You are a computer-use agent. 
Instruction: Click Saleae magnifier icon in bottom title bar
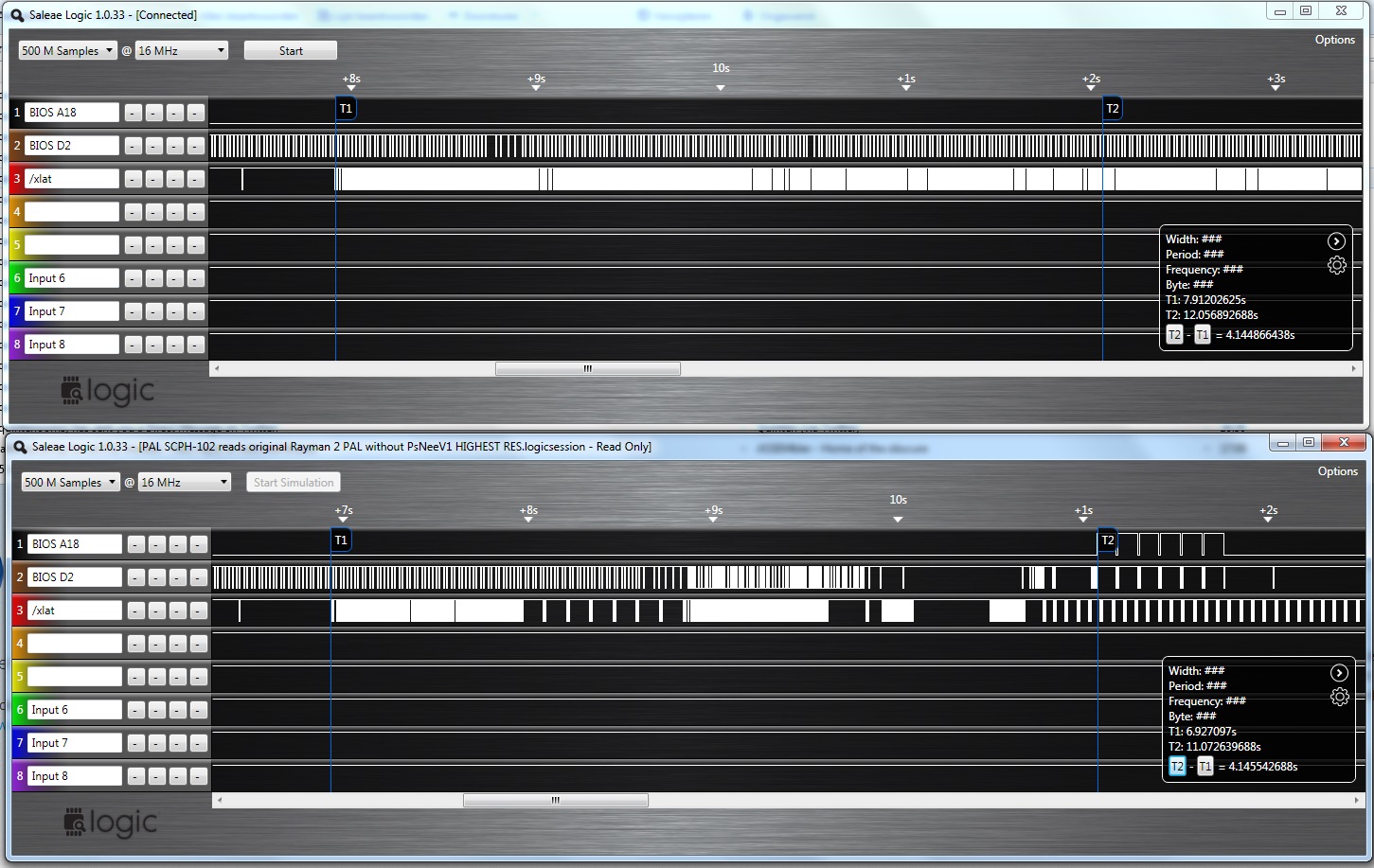coord(20,447)
